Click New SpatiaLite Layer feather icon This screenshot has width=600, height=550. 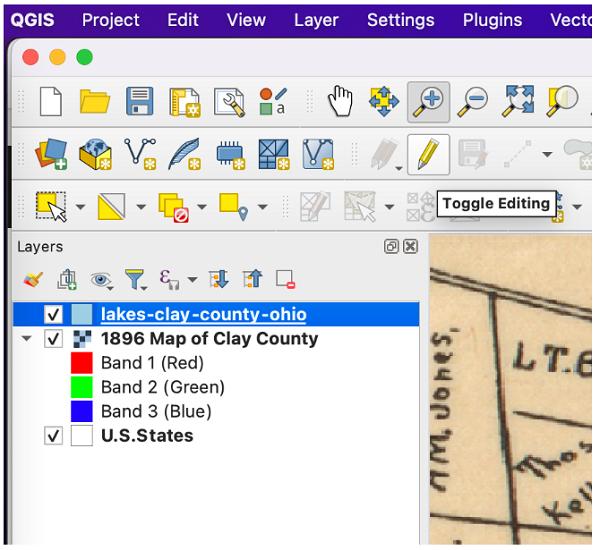pos(184,154)
